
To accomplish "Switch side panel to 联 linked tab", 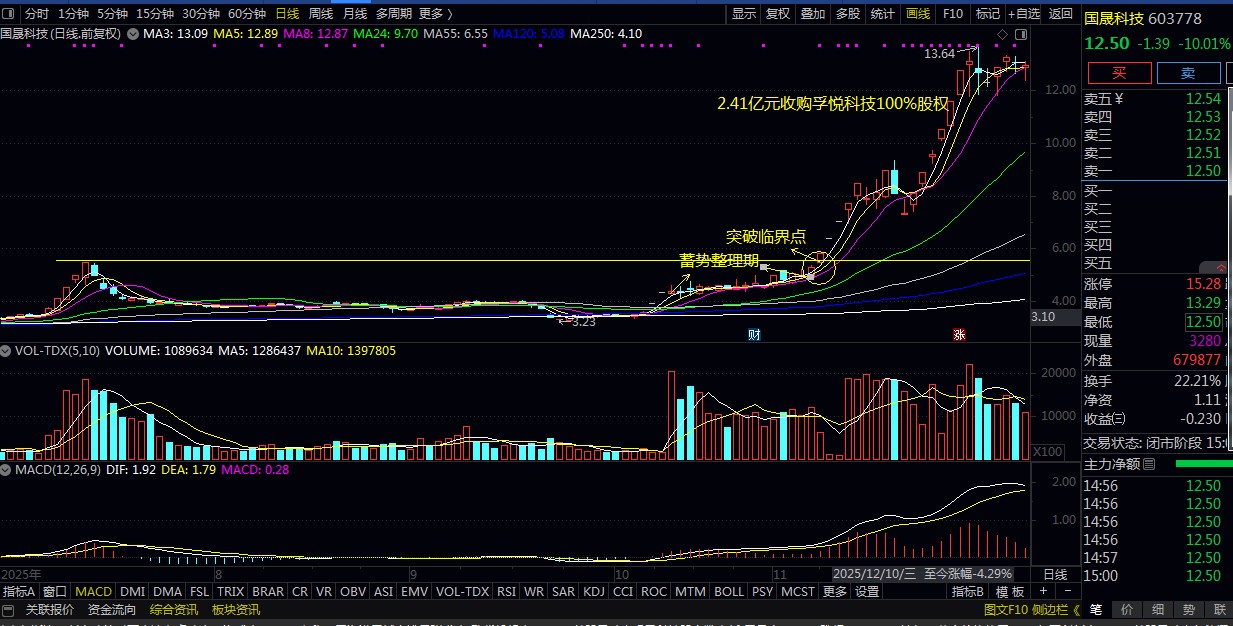I will [1219, 610].
